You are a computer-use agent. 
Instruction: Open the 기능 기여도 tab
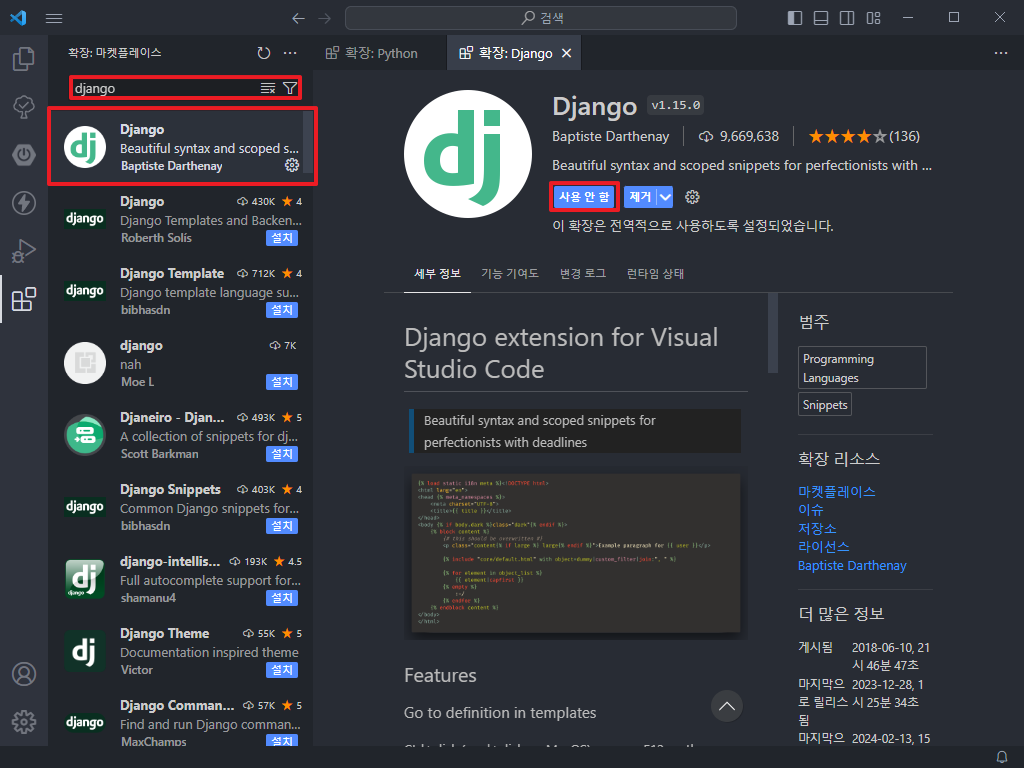510,274
